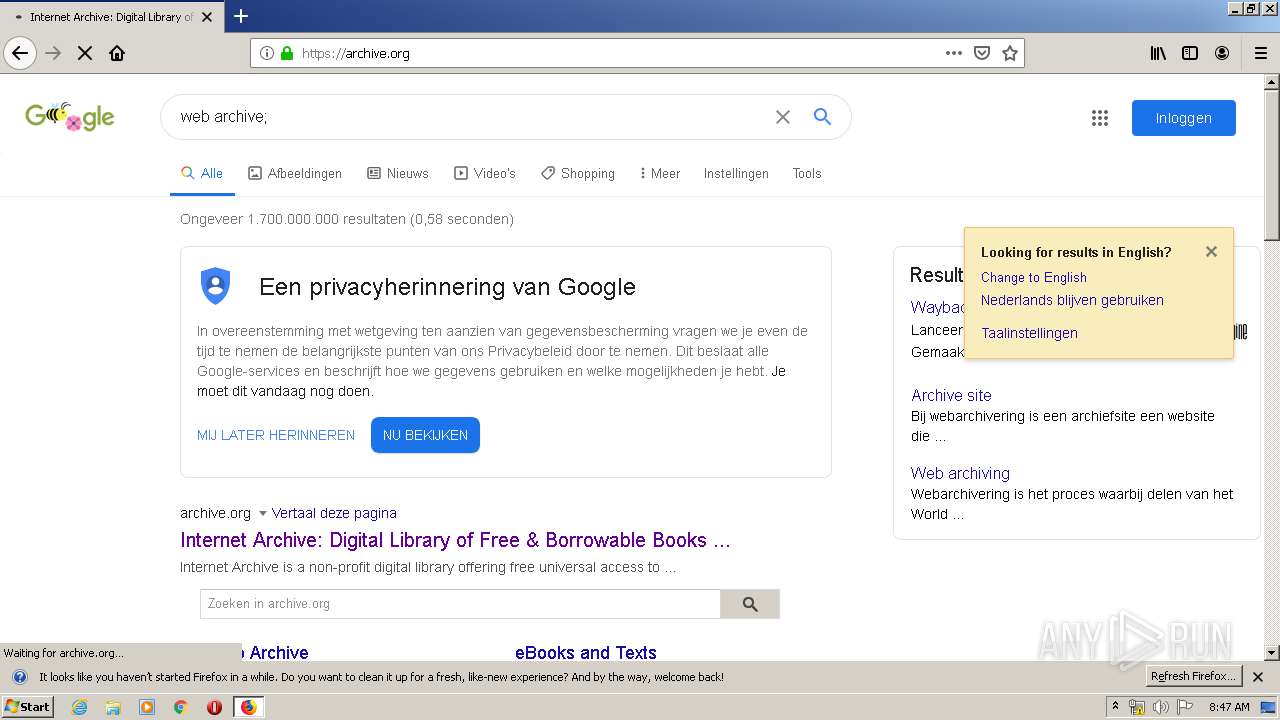Click Nederlands blijven gebruiken link
Image resolution: width=1280 pixels, height=720 pixels.
pyautogui.click(x=1072, y=300)
